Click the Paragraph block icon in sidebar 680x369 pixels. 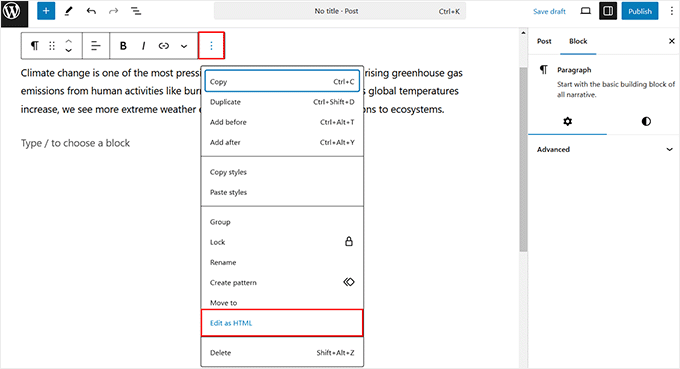[543, 70]
